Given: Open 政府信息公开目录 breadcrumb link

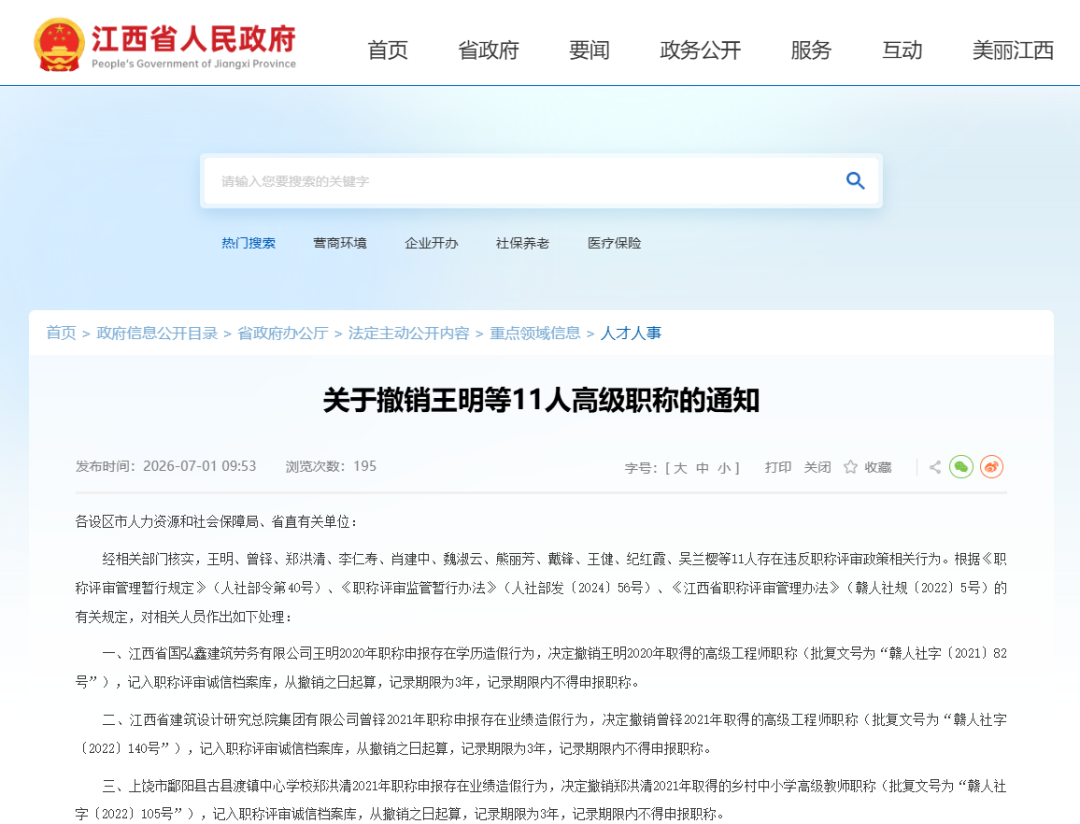Looking at the screenshot, I should (157, 333).
